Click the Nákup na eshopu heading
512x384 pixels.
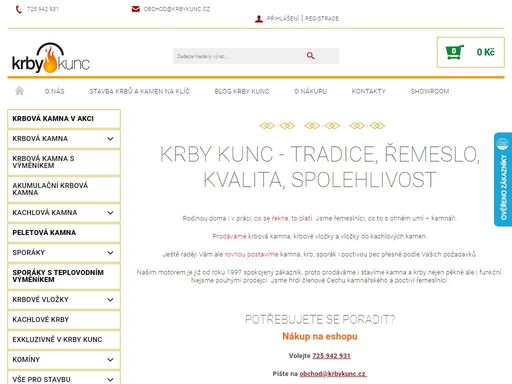320,336
